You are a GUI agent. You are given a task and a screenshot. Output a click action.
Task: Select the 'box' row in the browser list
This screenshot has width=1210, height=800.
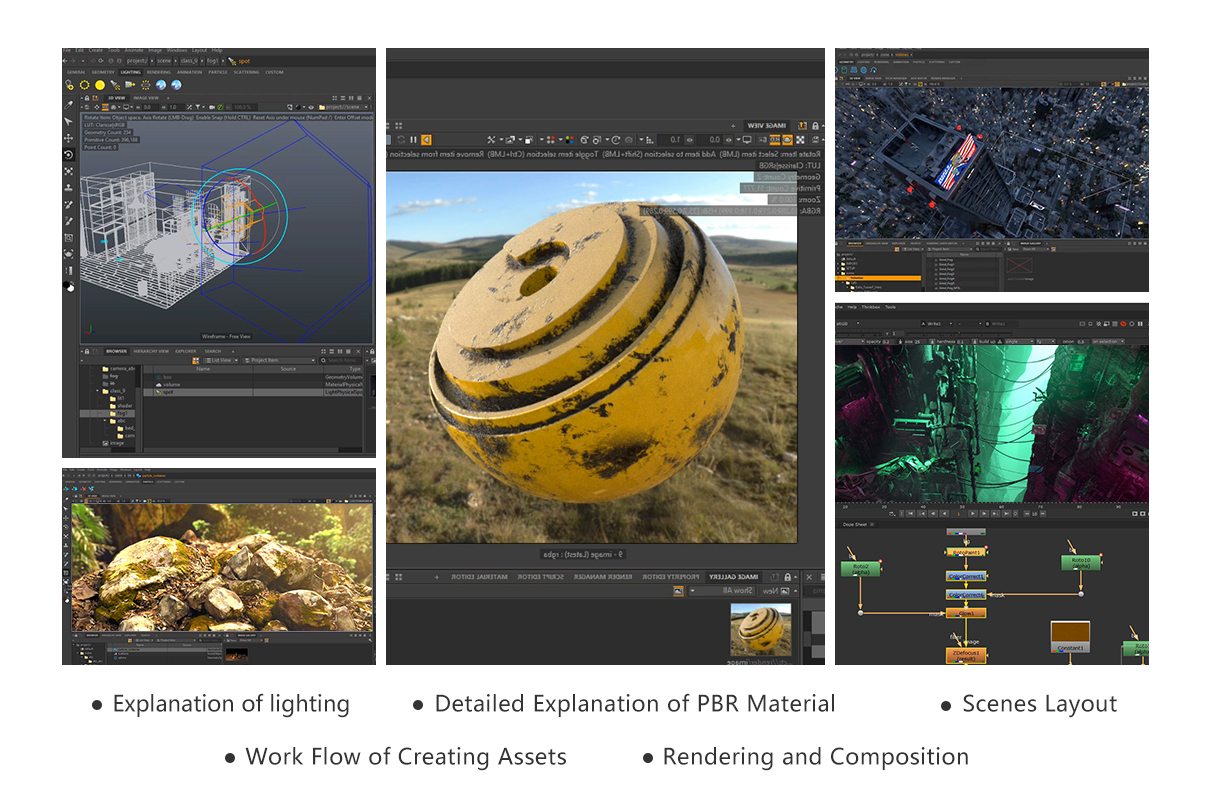[253, 377]
